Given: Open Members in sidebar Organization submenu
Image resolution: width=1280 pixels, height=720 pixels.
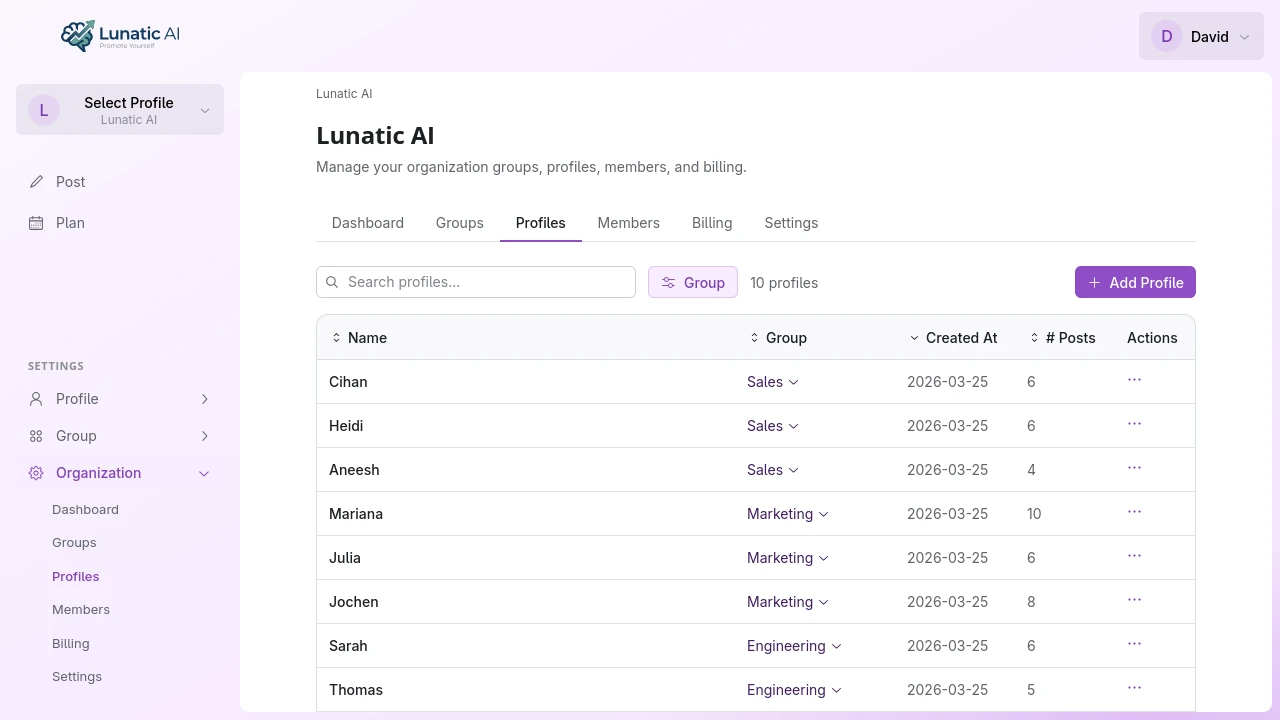Looking at the screenshot, I should [x=81, y=610].
